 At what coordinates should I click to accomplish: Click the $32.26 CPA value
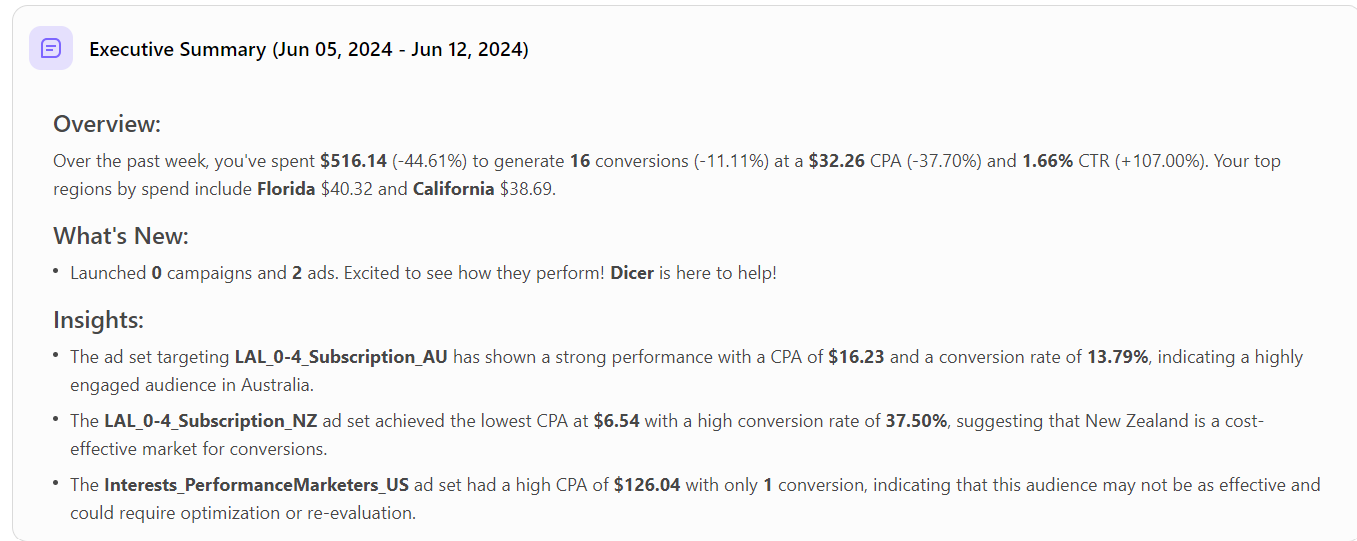tap(836, 161)
